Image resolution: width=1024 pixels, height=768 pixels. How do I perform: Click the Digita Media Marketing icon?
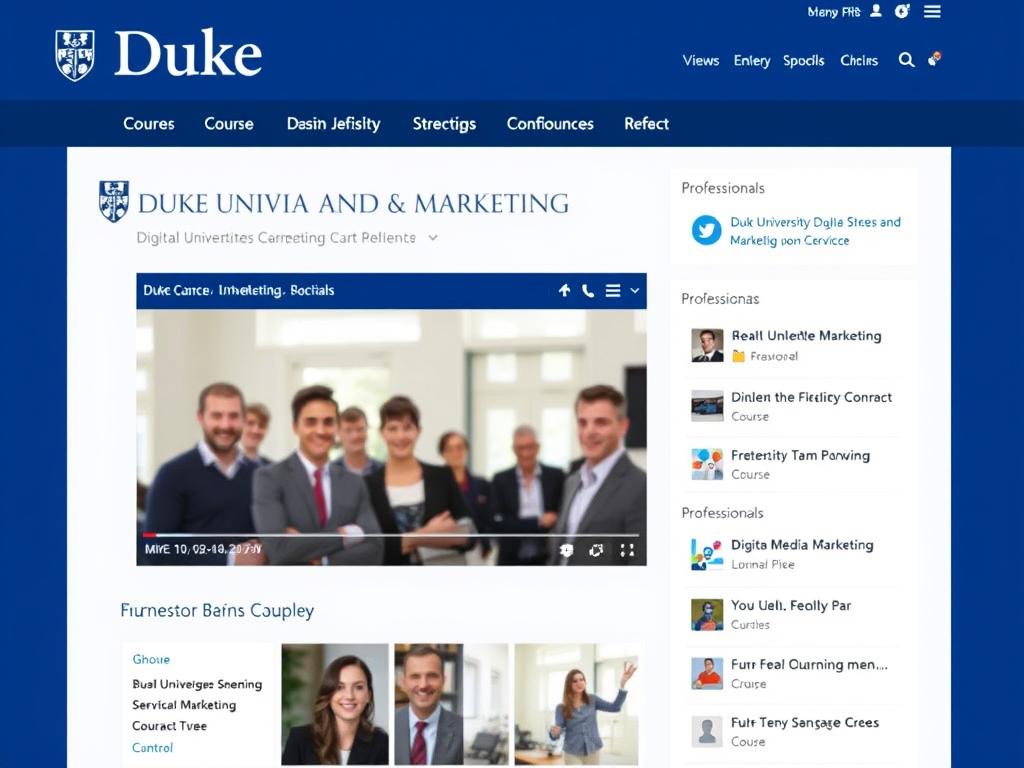pos(707,554)
